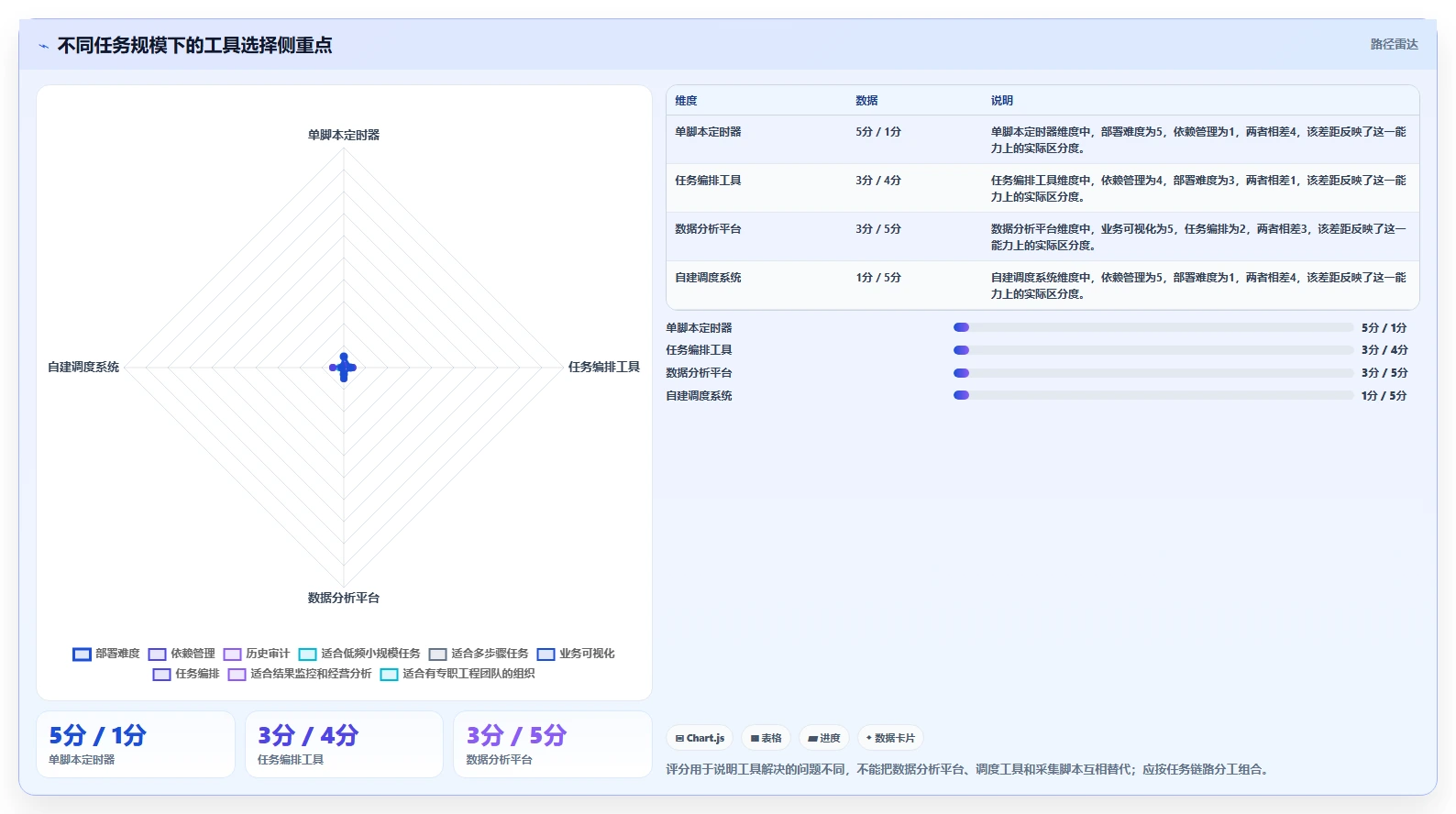Click the 5分 / 1分 单脚本定时器 summary card
Image resolution: width=1456 pixels, height=814 pixels.
tap(136, 744)
